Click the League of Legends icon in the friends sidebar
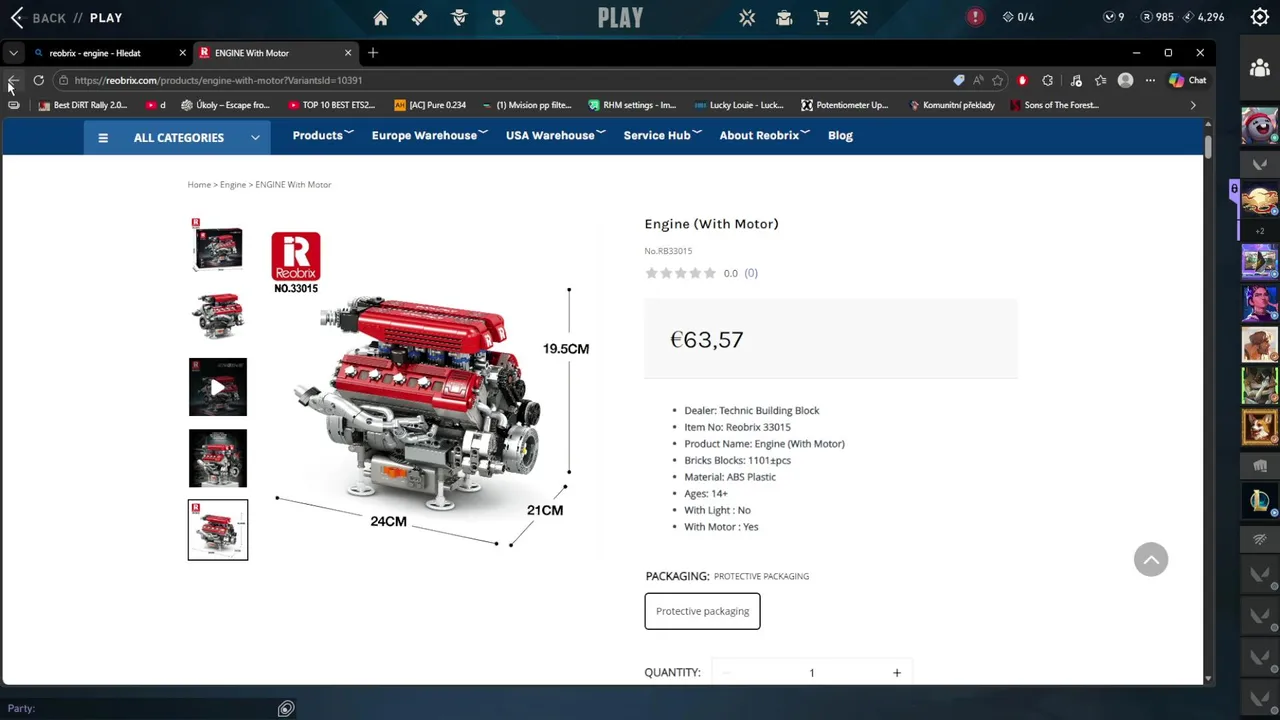The image size is (1280, 720). pyautogui.click(x=1260, y=501)
